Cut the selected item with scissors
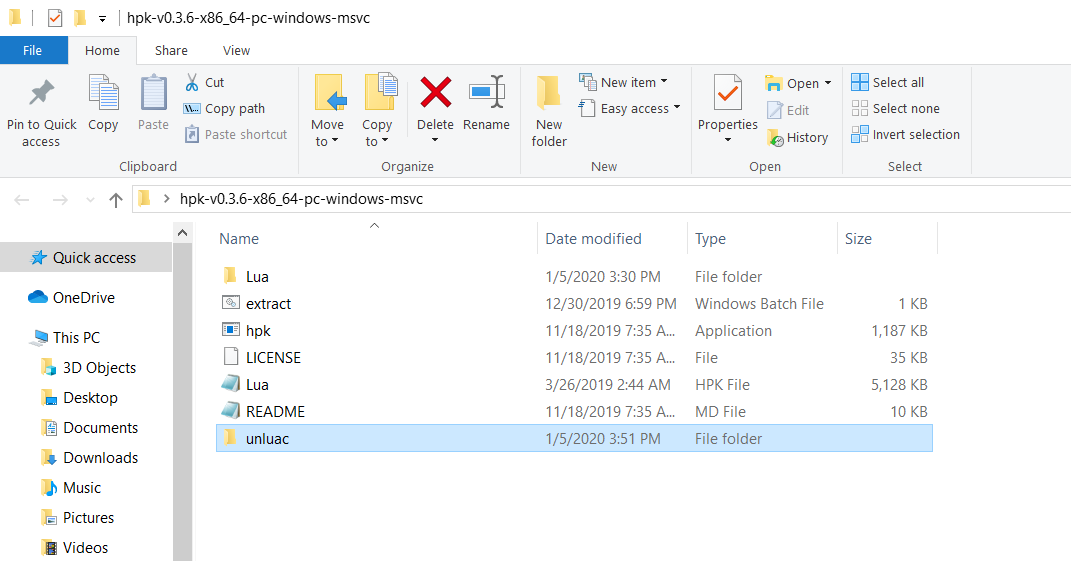The height and width of the screenshot is (561, 1071). [205, 83]
